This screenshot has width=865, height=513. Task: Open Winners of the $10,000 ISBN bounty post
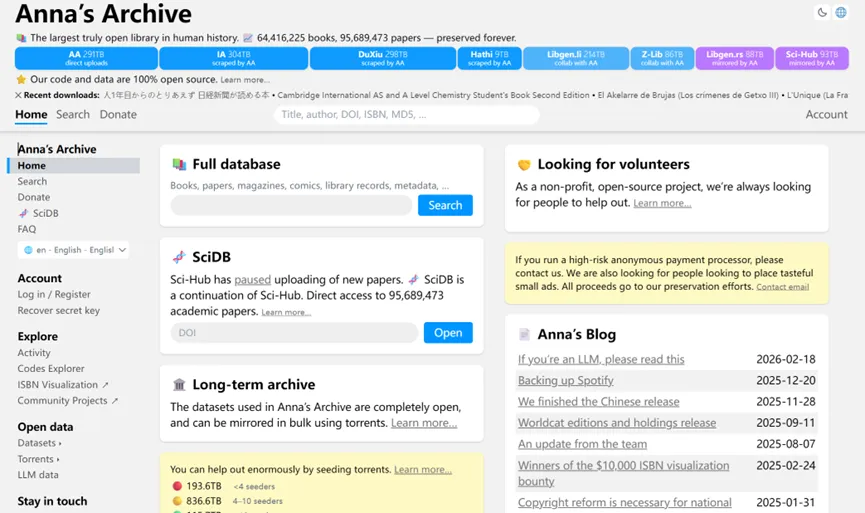(623, 473)
